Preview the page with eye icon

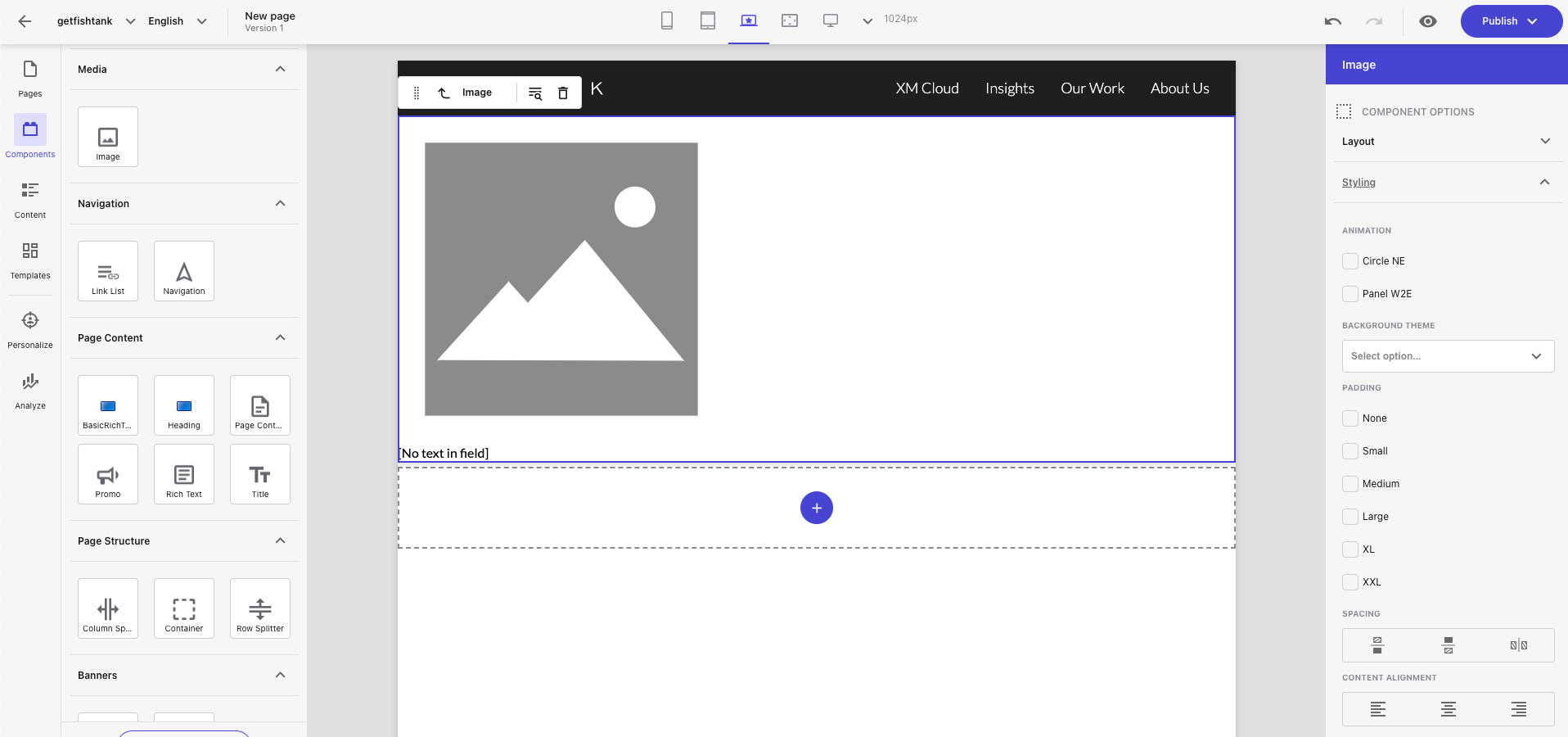[1428, 20]
